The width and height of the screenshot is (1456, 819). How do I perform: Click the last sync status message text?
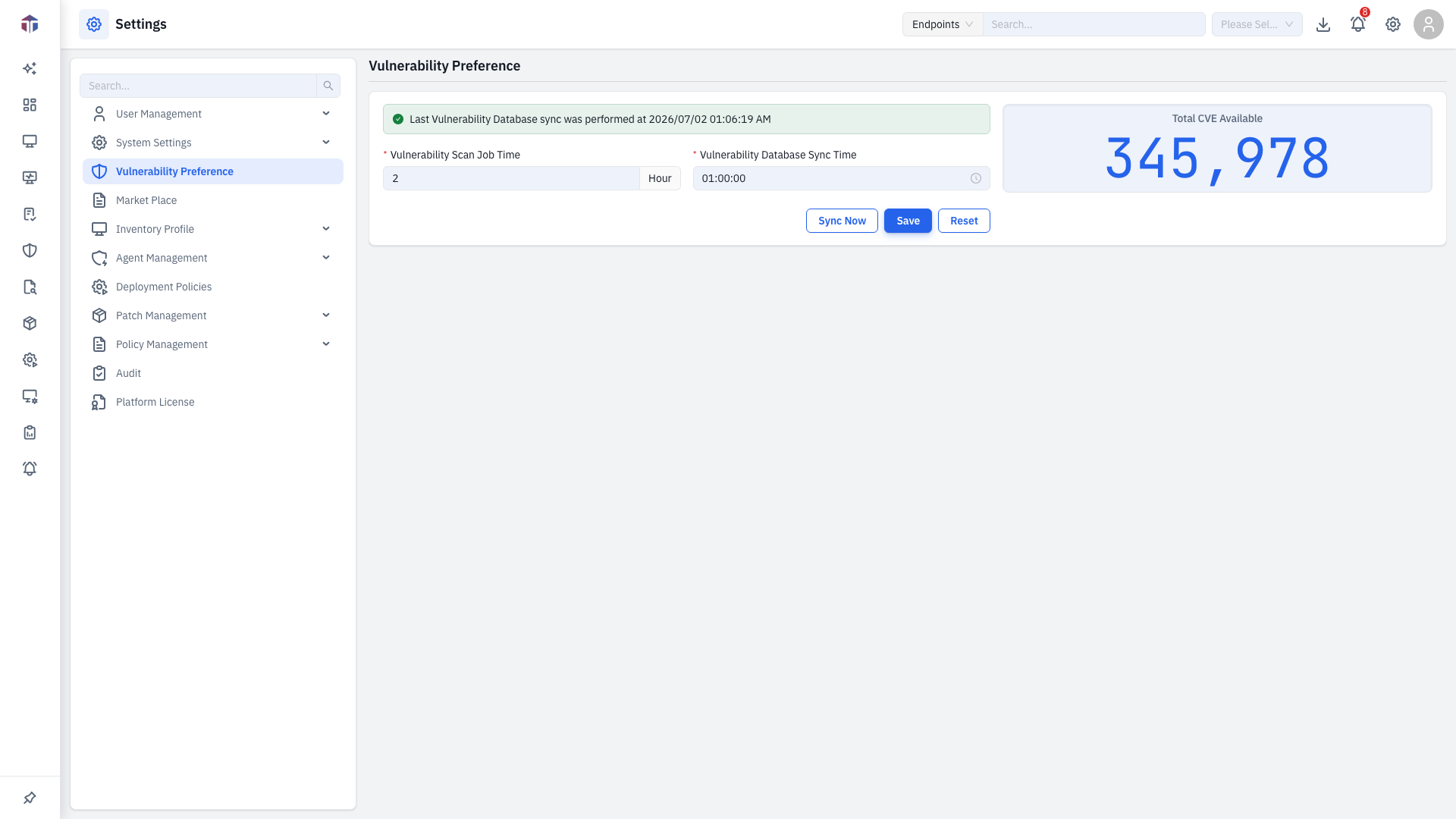click(590, 119)
